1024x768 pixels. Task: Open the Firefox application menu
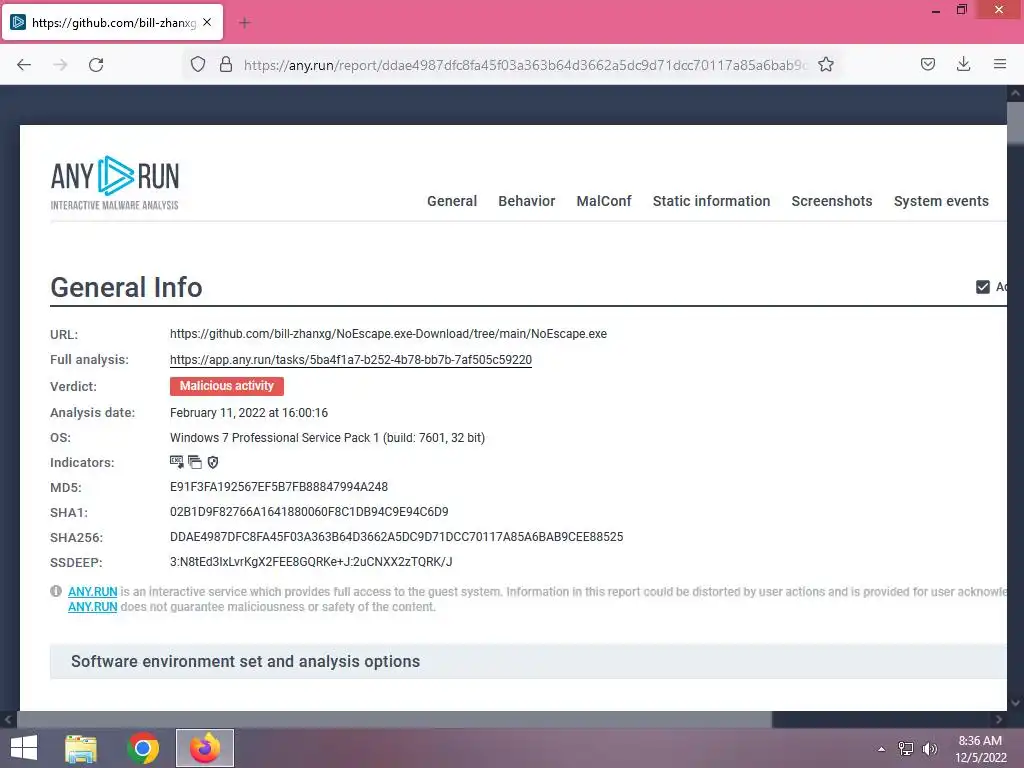[1000, 64]
